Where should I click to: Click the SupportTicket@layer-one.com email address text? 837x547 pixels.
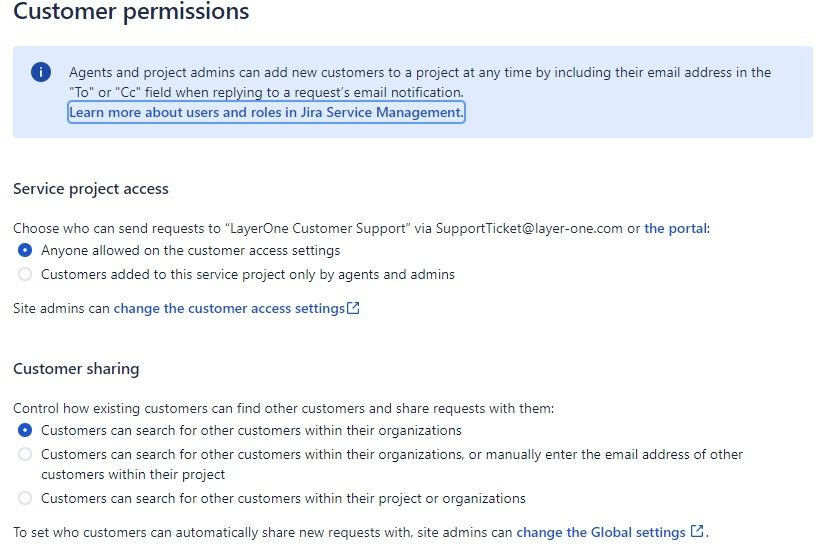(x=529, y=228)
